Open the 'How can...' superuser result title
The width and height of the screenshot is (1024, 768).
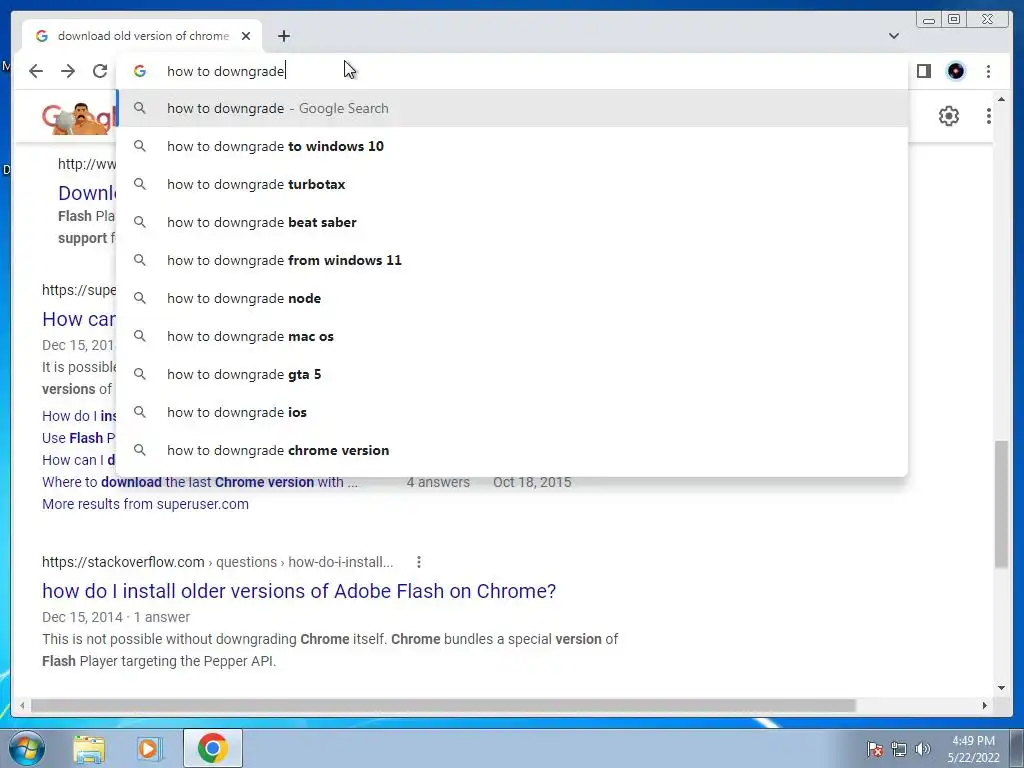pos(78,319)
